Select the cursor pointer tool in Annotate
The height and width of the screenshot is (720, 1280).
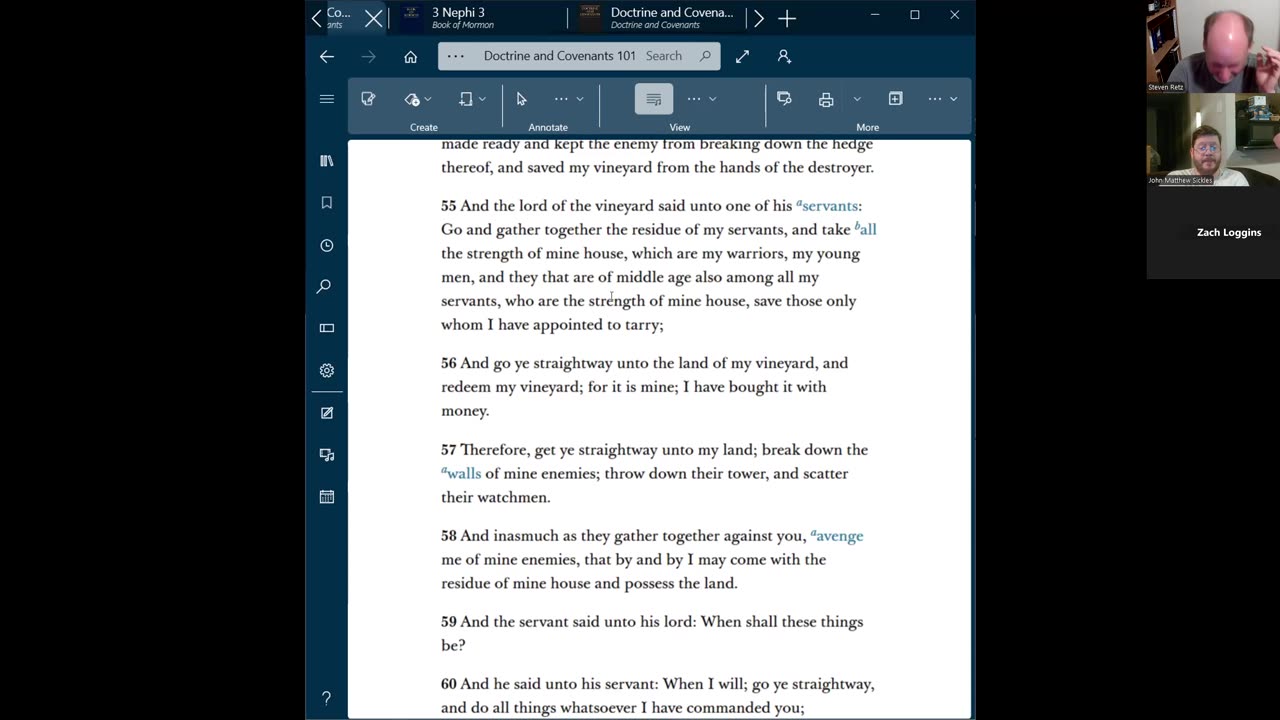(521, 99)
